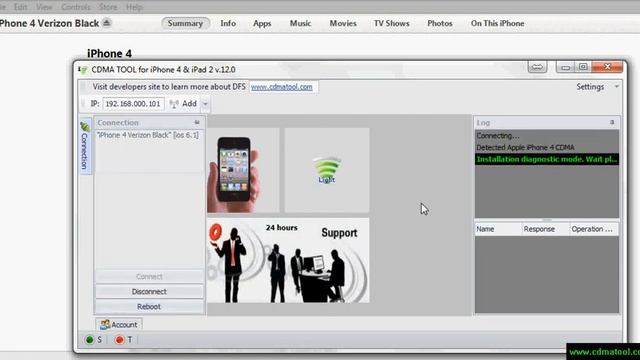Minimize the CDMA Tool window

(565, 67)
